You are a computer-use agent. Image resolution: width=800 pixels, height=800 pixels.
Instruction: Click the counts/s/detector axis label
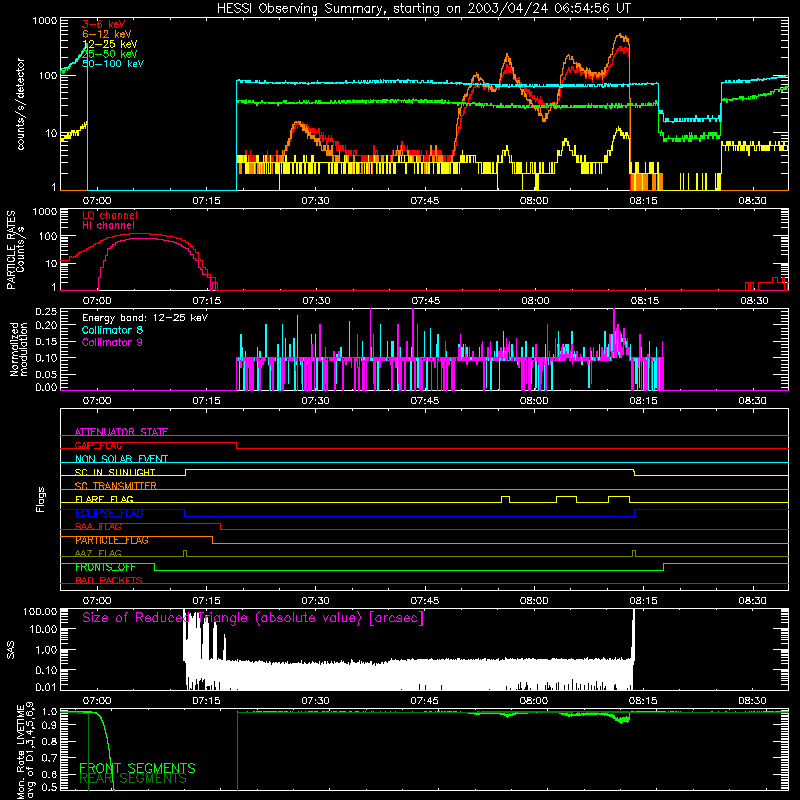[x=20, y=104]
